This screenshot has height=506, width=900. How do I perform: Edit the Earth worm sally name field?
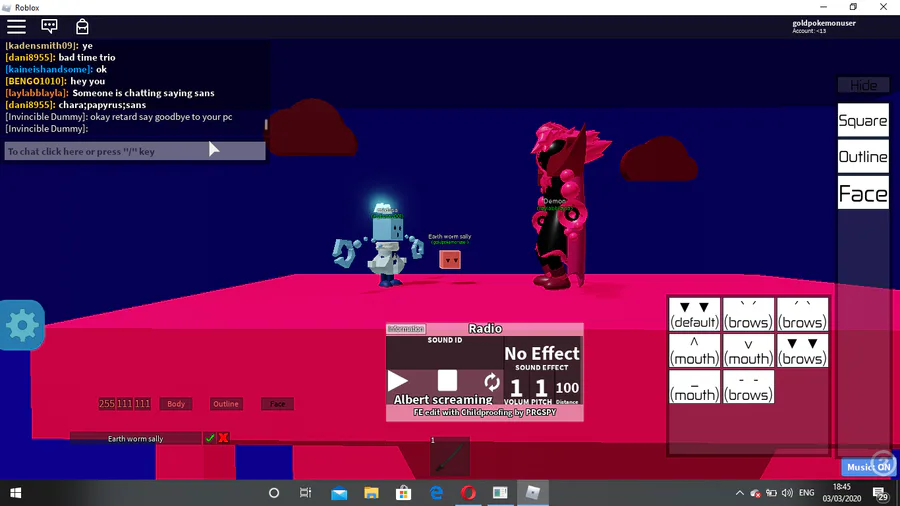coord(135,438)
